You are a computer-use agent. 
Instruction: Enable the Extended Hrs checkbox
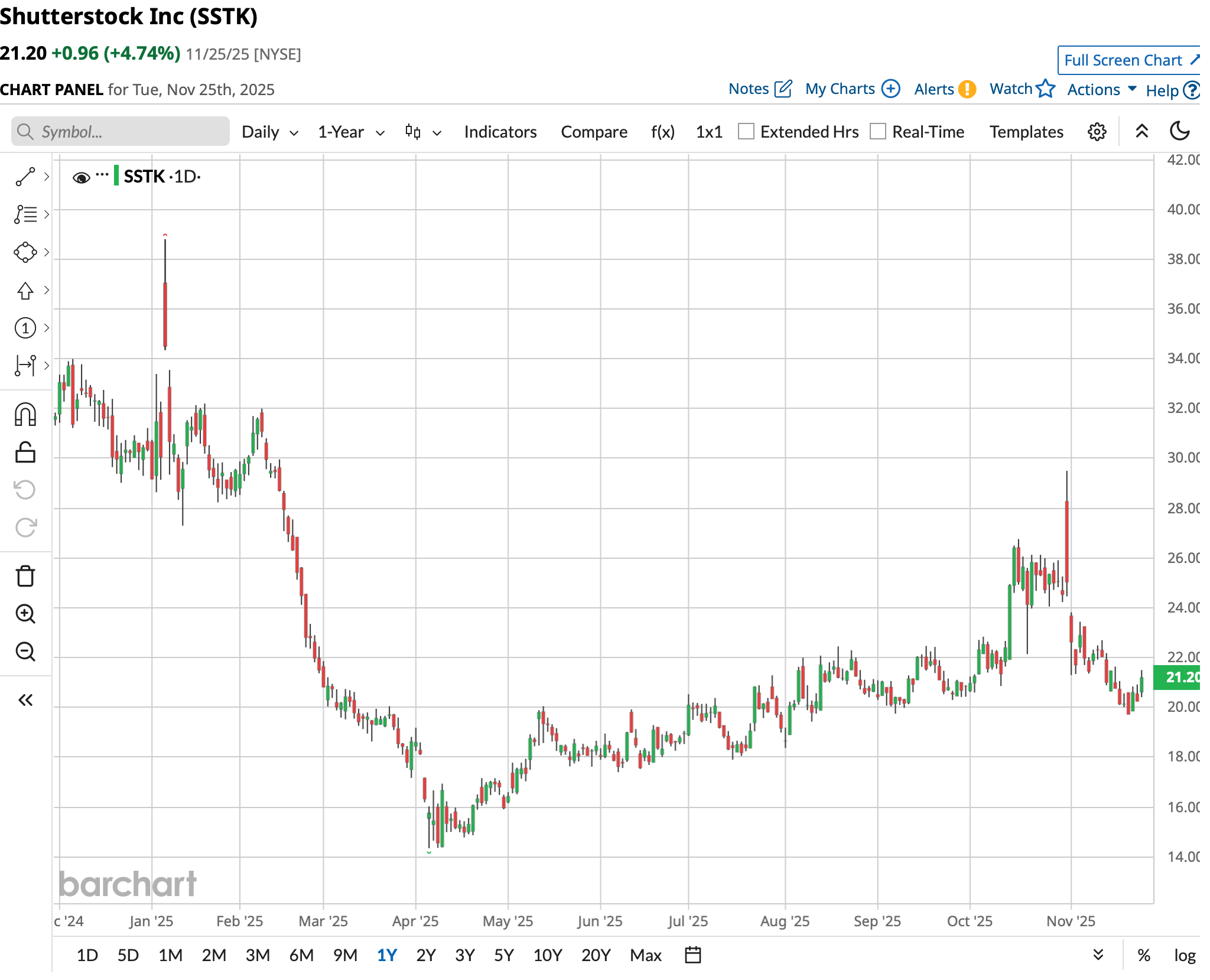pos(746,131)
